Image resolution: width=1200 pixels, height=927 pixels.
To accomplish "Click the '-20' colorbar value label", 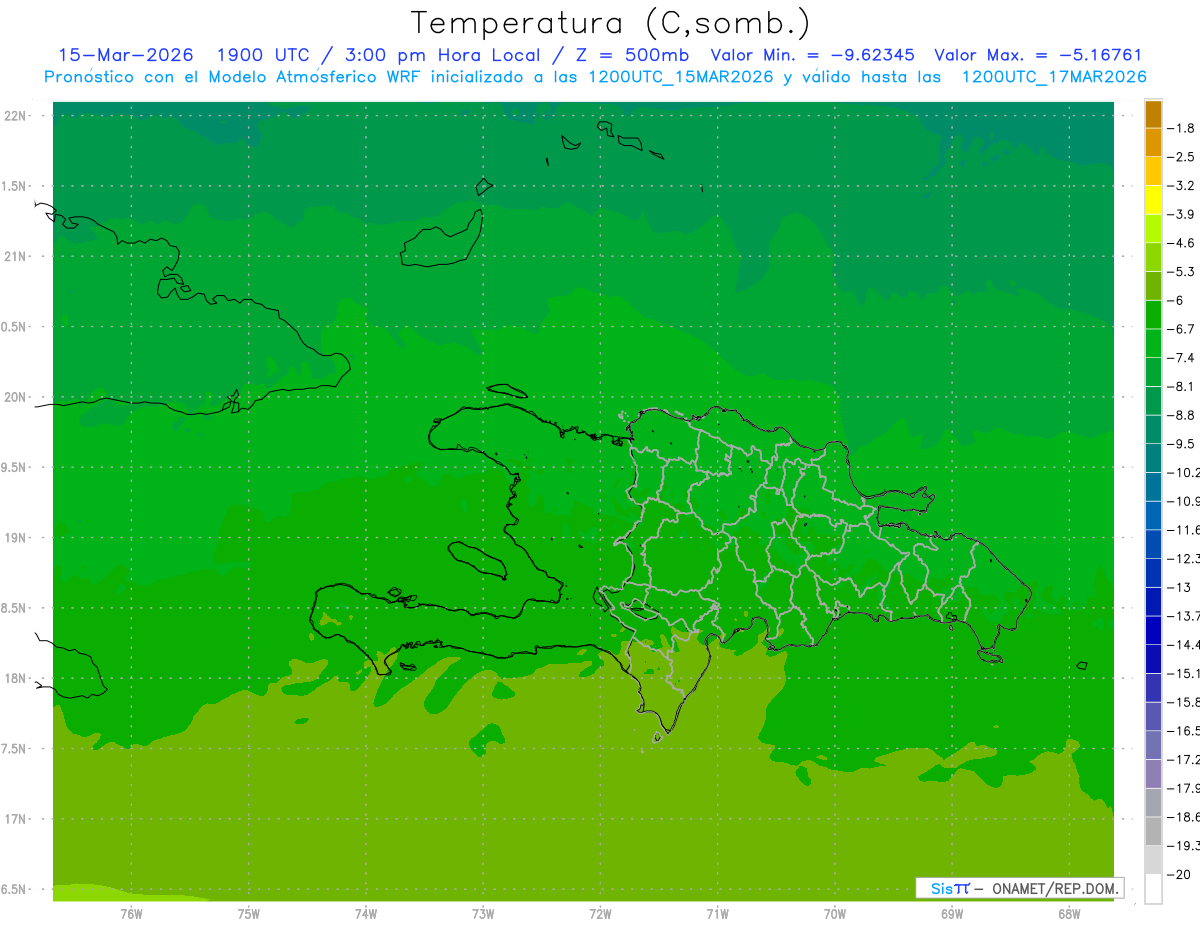I will click(1179, 874).
